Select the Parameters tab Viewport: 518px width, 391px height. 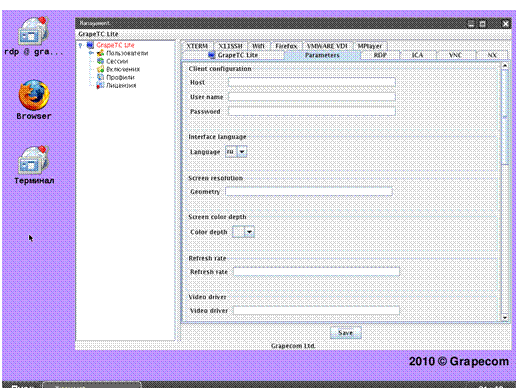coord(322,55)
